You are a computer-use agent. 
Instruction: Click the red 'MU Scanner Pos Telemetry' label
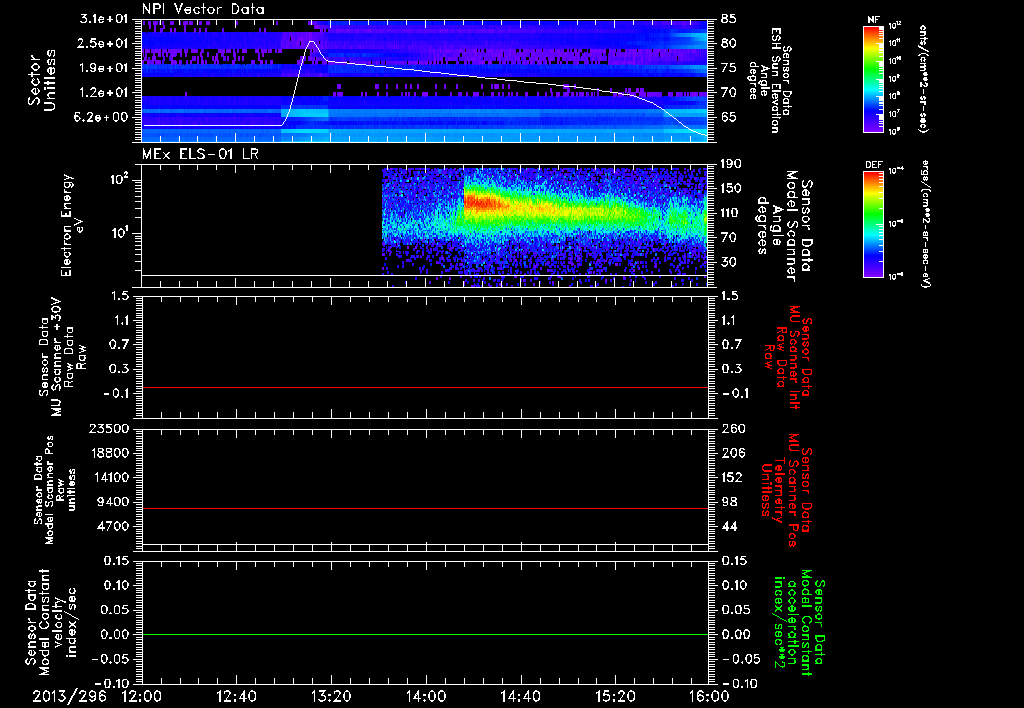[x=786, y=490]
